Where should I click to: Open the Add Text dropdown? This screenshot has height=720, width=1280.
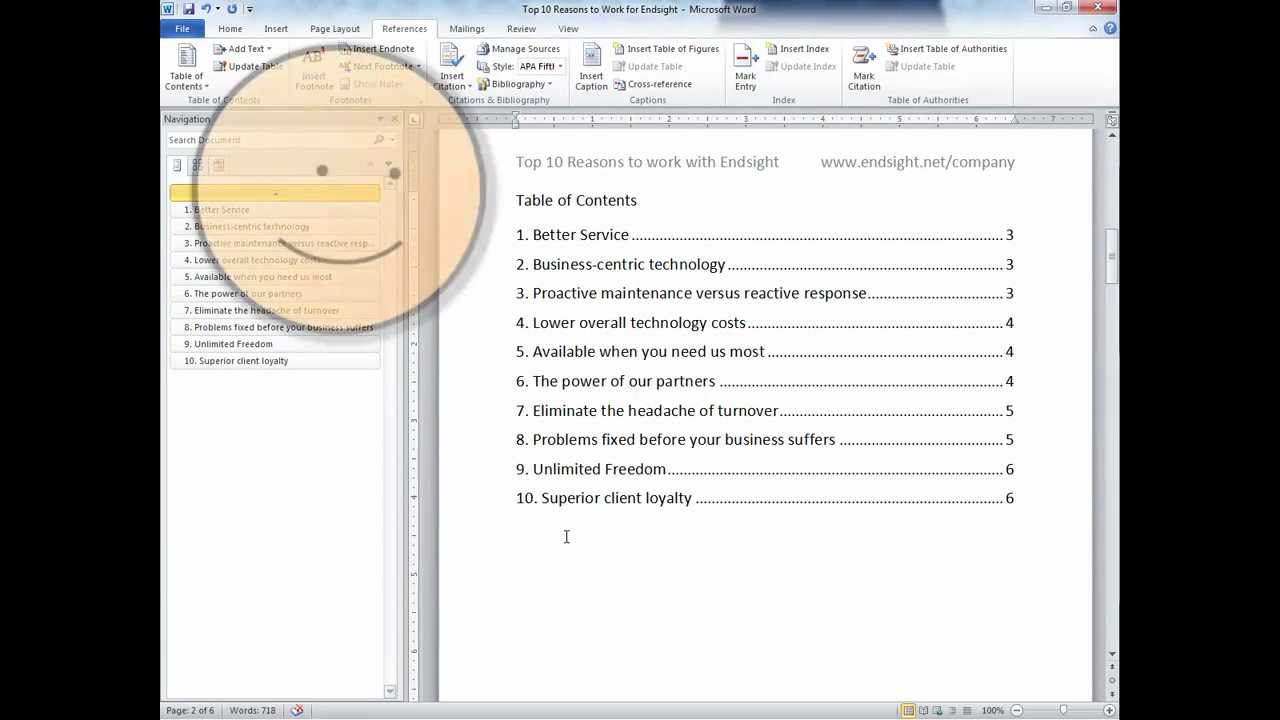pyautogui.click(x=243, y=49)
